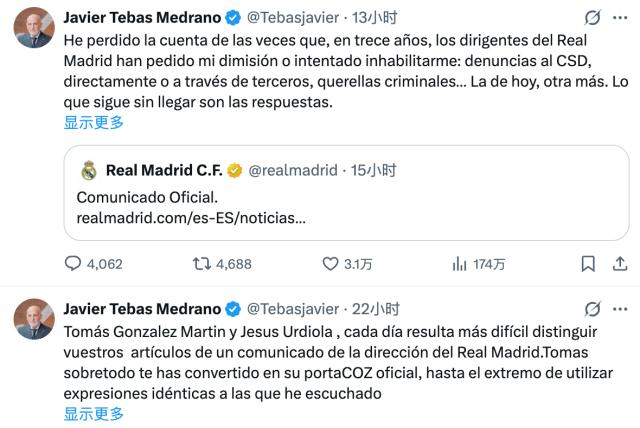The width and height of the screenshot is (640, 428).
Task: Open the 13小时 timestamp on the first tweet
Action: (x=374, y=18)
